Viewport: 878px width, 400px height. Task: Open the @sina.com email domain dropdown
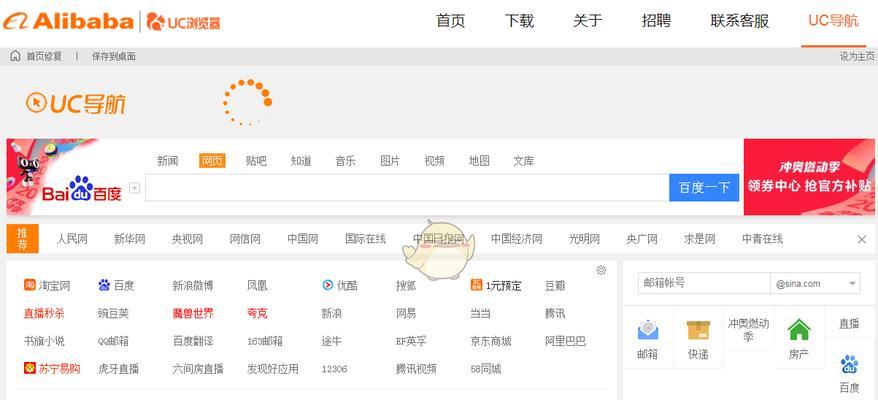click(x=815, y=283)
